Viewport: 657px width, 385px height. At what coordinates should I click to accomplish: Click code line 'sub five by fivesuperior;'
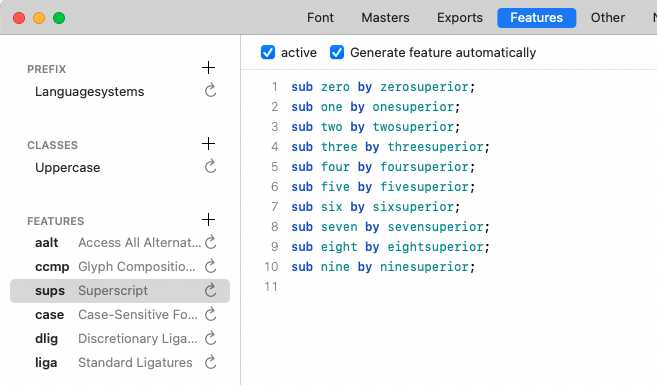[x=383, y=187]
